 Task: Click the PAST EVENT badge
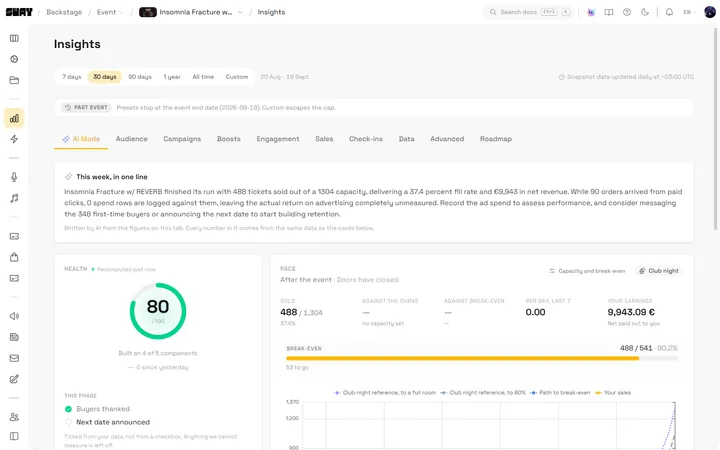86,107
